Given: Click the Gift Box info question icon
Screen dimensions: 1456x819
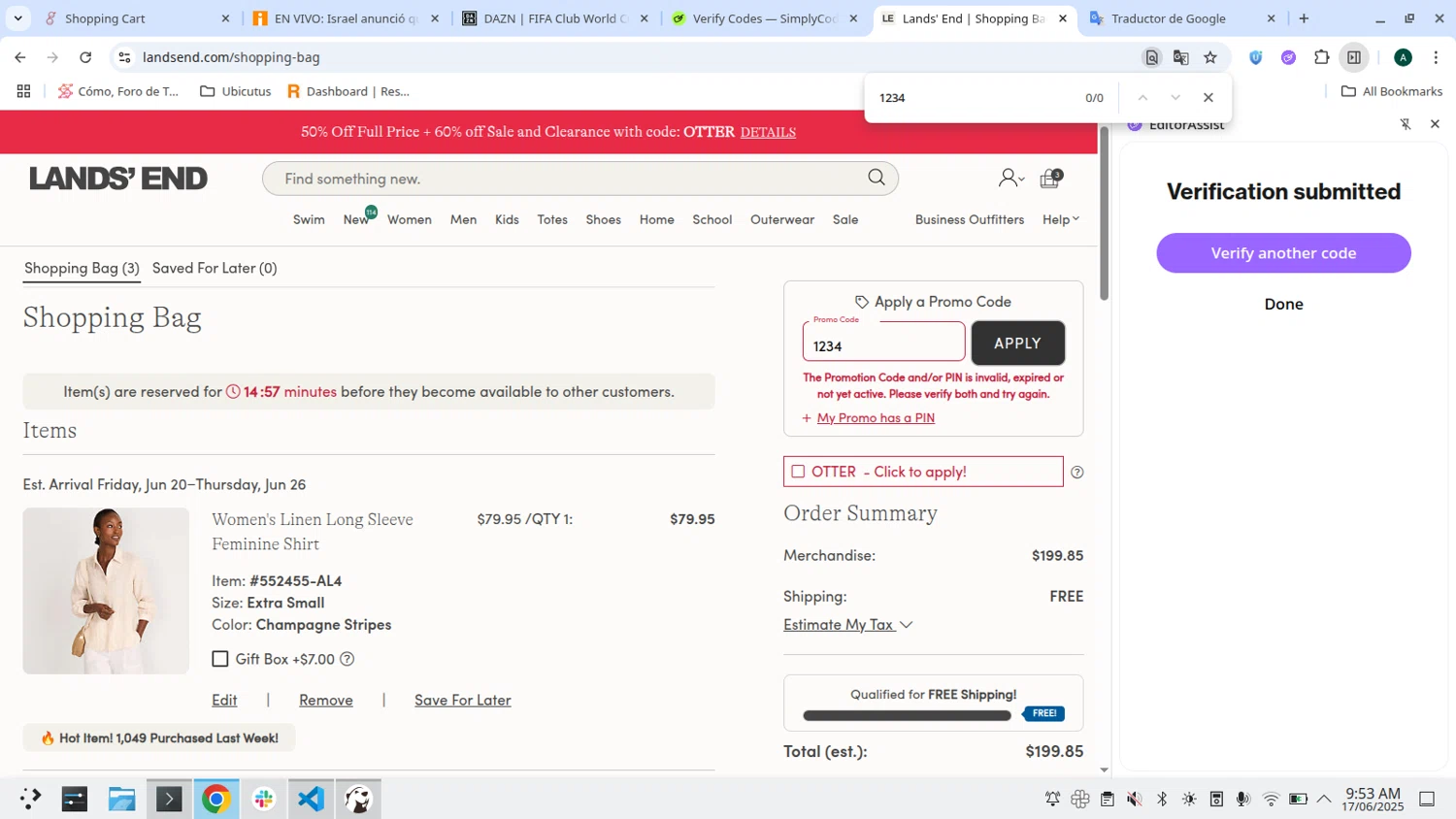Looking at the screenshot, I should click(347, 659).
